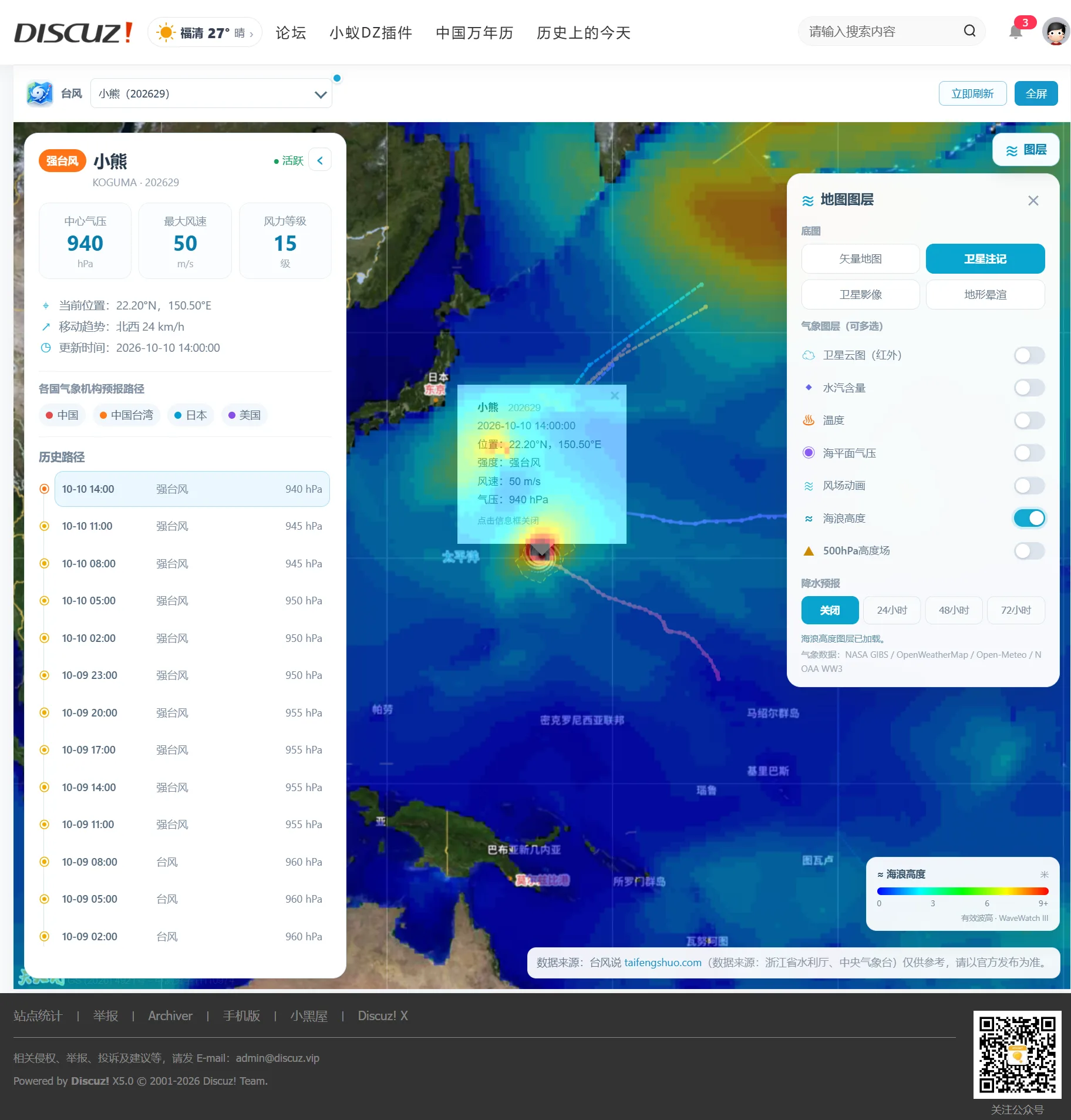The image size is (1071, 1120).
Task: Open the notification bell
Action: tap(1016, 32)
